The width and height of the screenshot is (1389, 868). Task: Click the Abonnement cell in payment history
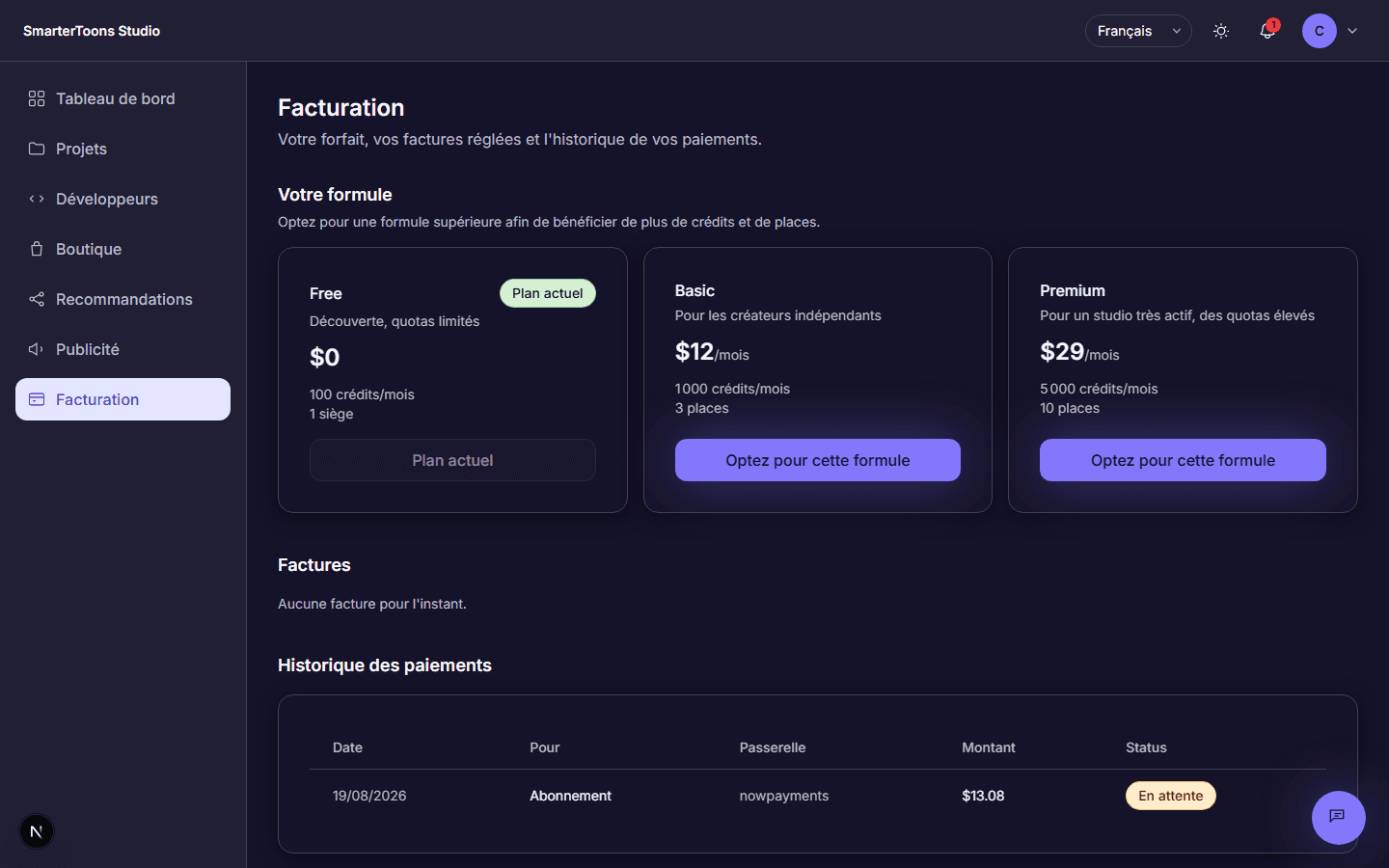570,796
